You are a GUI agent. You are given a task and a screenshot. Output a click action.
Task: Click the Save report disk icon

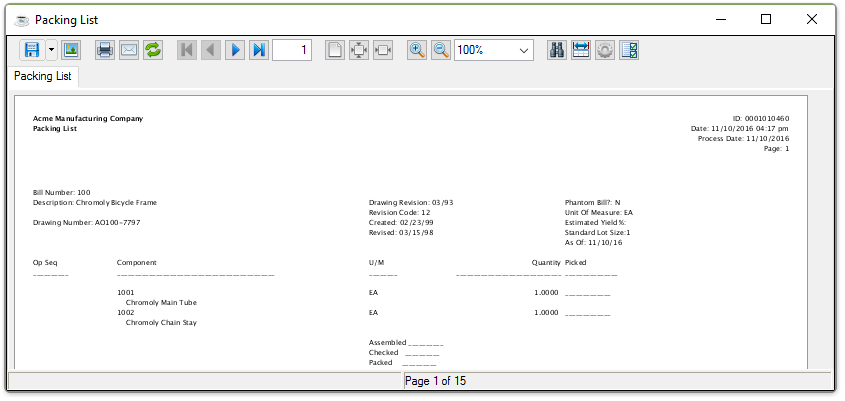pyautogui.click(x=31, y=50)
